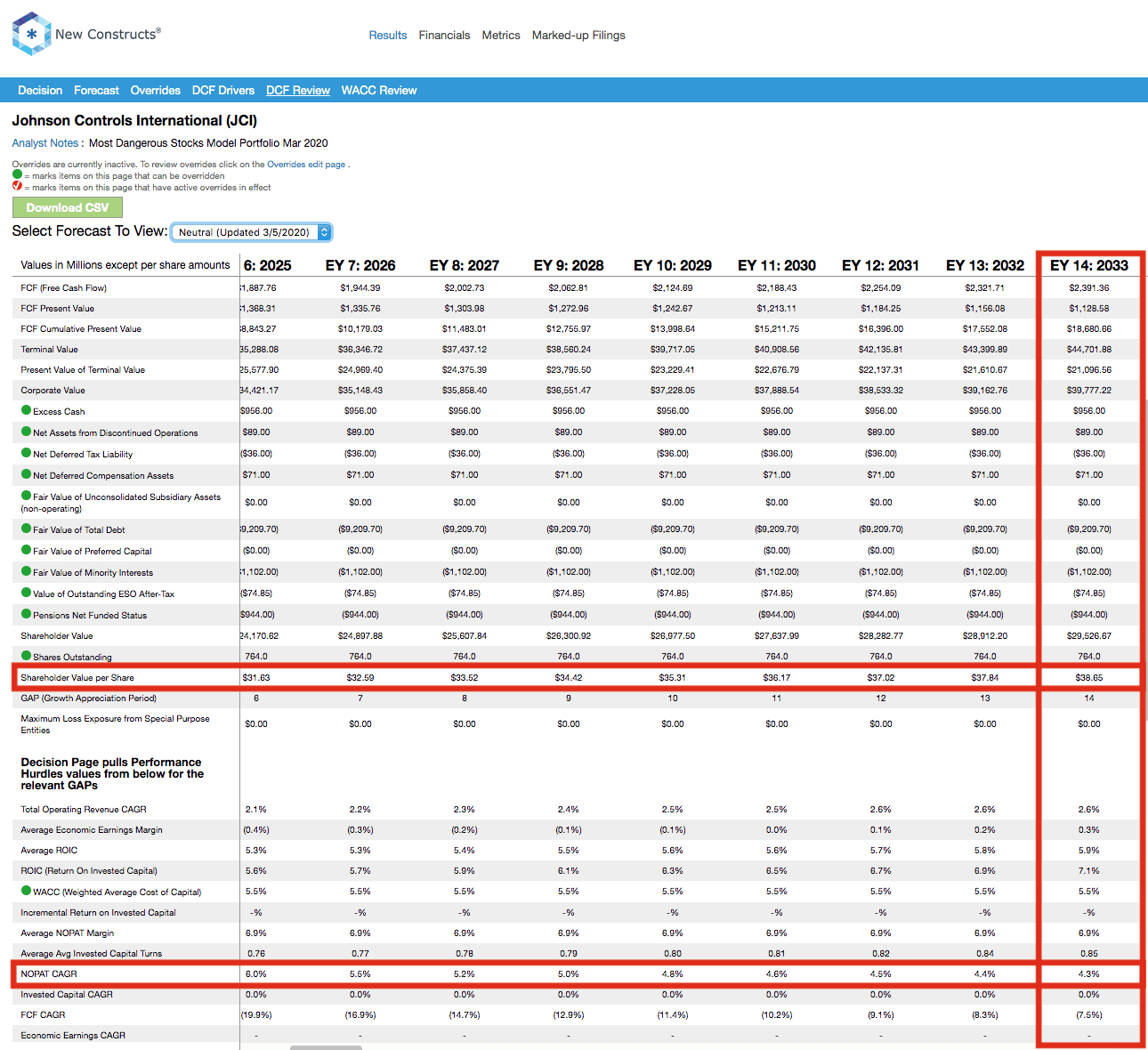
Task: Click the 0.85 Average Invested Capital Turns cell
Action: pos(1089,953)
